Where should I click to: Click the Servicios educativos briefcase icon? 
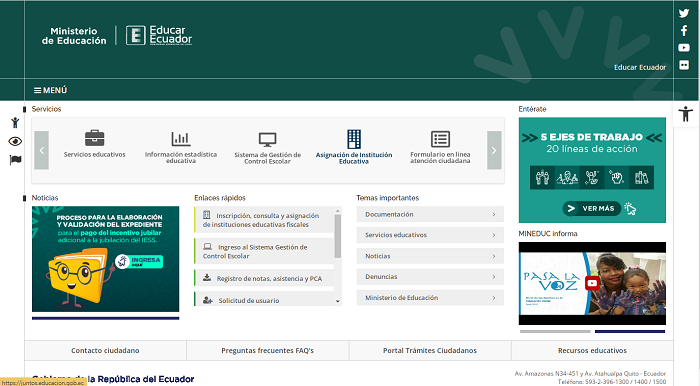95,138
